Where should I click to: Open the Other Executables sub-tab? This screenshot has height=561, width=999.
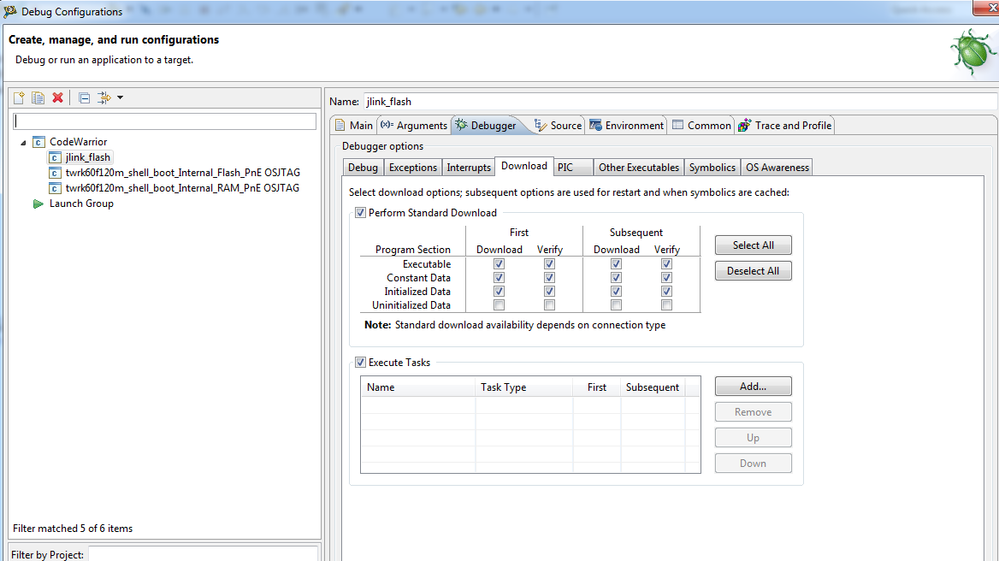tap(638, 167)
